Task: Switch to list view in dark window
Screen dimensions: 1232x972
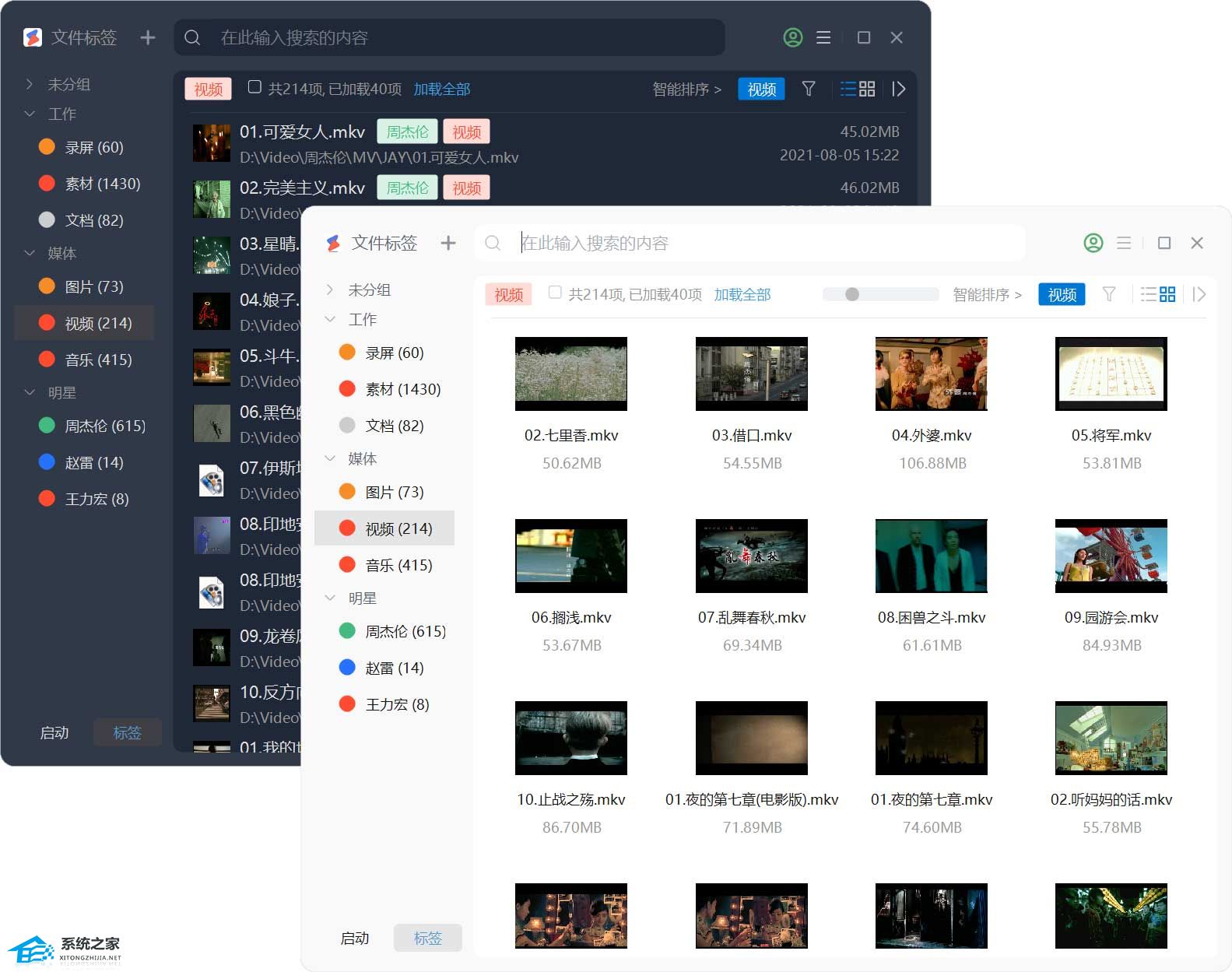Action: click(848, 89)
